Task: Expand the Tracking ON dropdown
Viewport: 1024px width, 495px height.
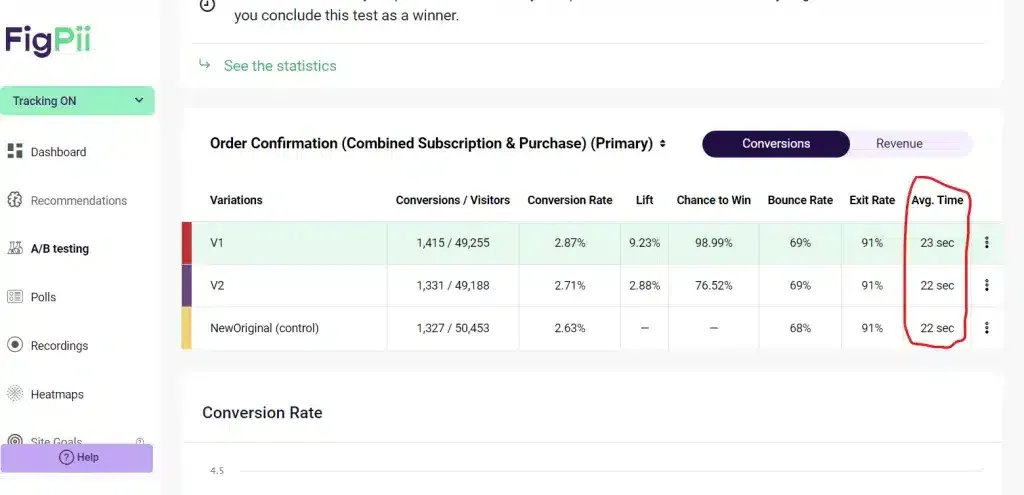Action: pos(77,101)
